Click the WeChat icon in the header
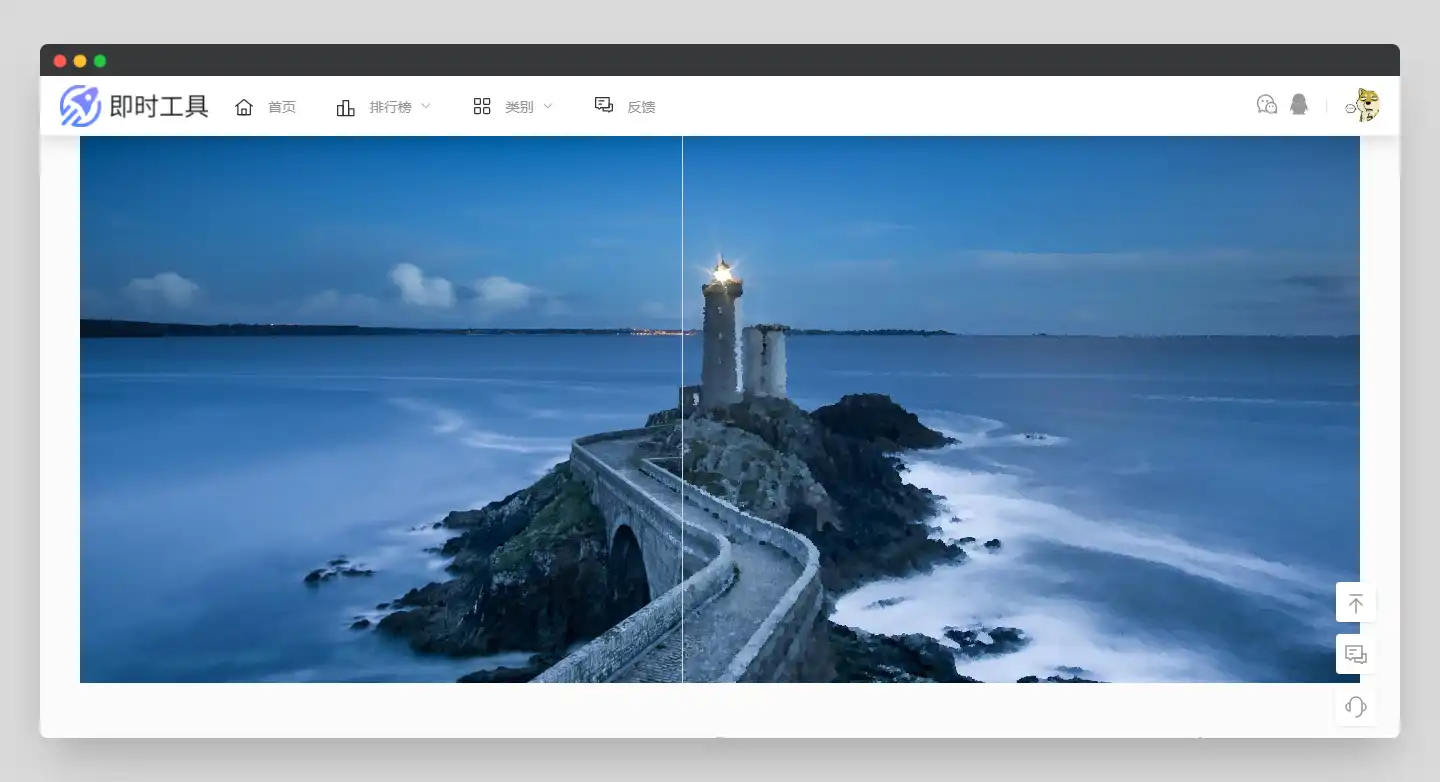 (1267, 104)
